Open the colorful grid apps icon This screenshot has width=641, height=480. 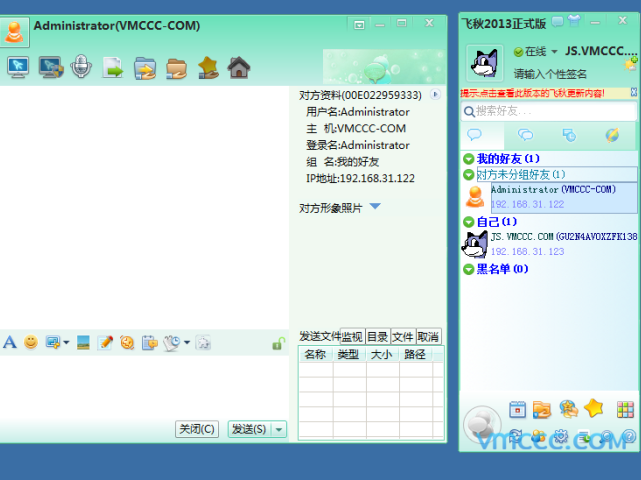tap(625, 410)
